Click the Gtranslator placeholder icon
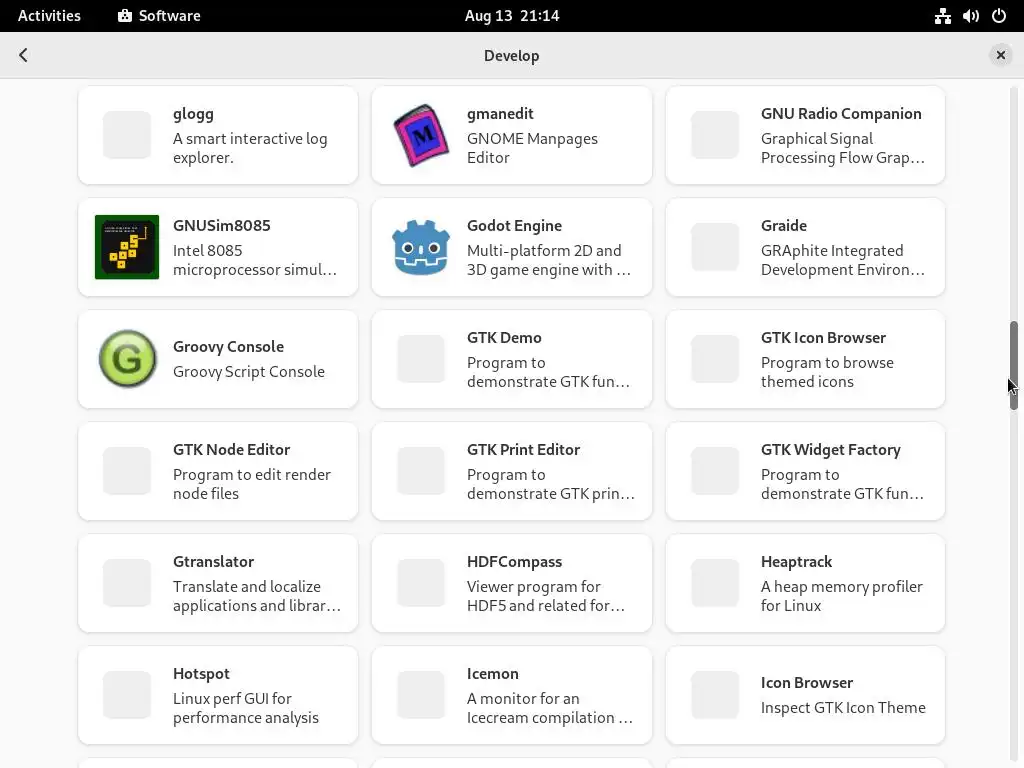This screenshot has width=1024, height=768. pos(127,583)
